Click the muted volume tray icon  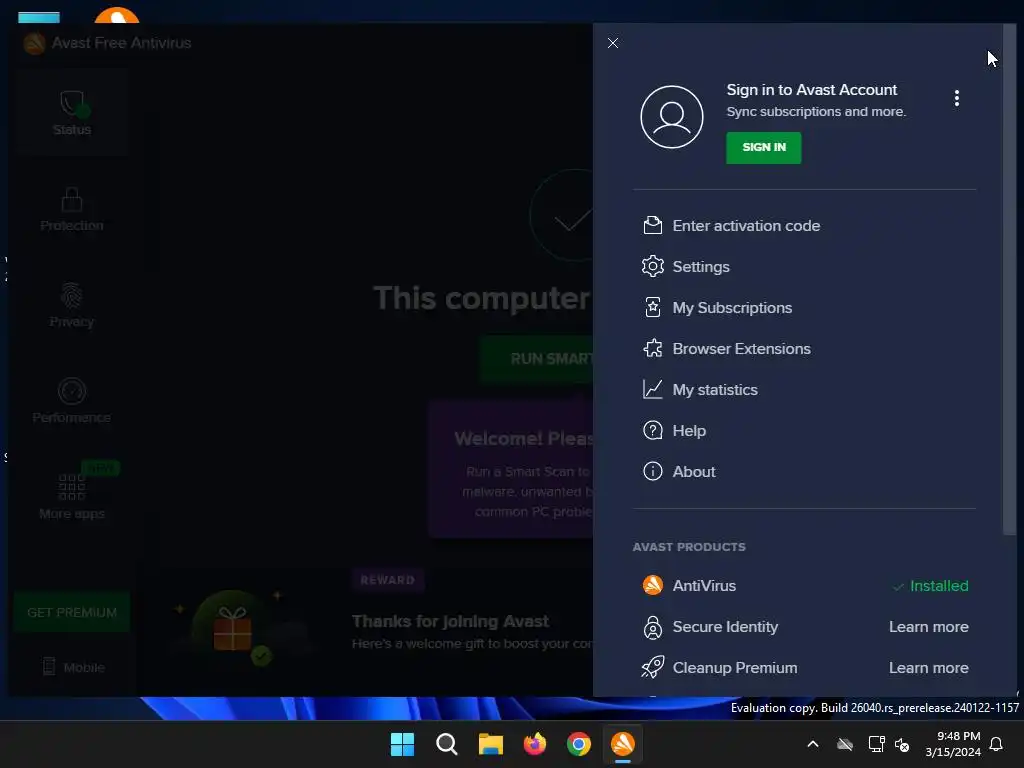click(x=902, y=744)
